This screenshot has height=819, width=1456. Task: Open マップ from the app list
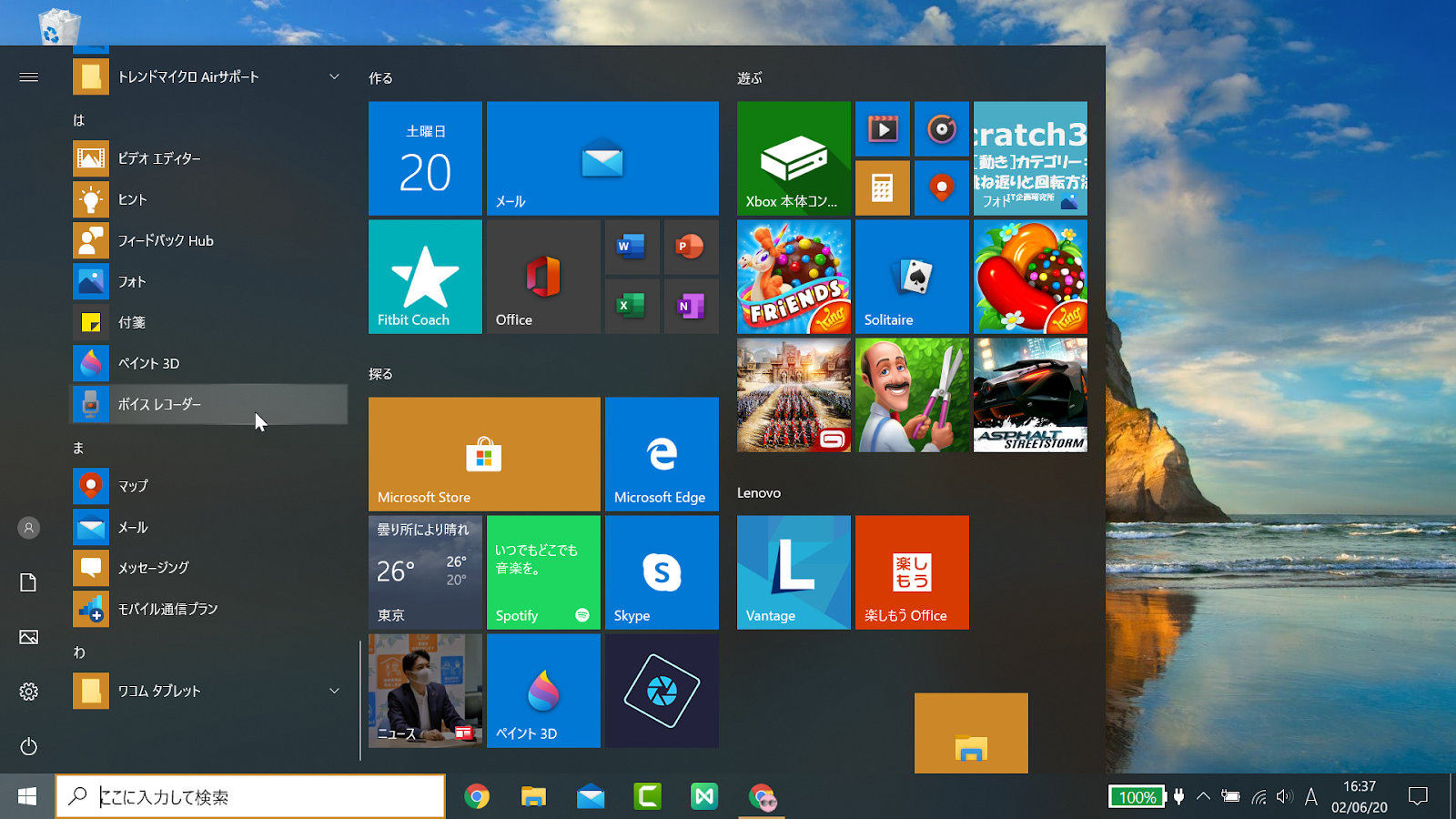pos(209,486)
